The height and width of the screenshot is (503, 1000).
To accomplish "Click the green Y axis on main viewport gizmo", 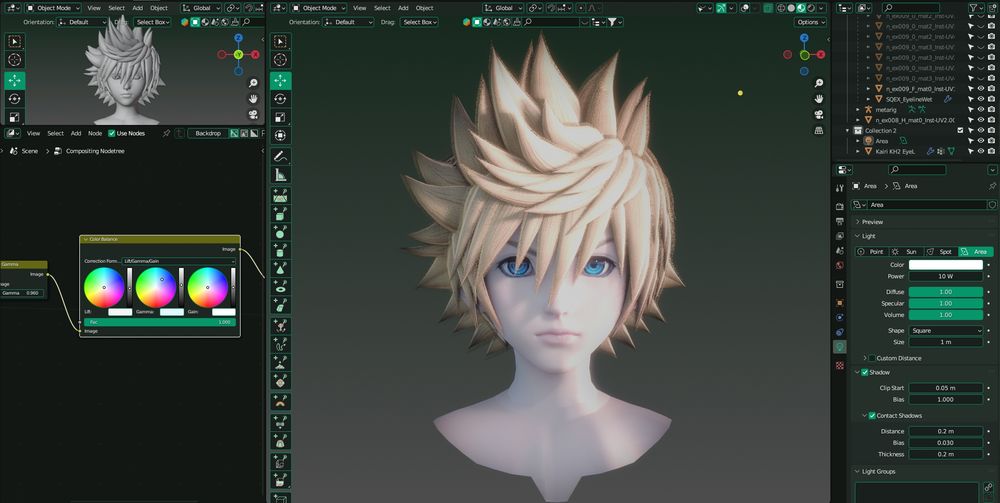I will pos(804,54).
